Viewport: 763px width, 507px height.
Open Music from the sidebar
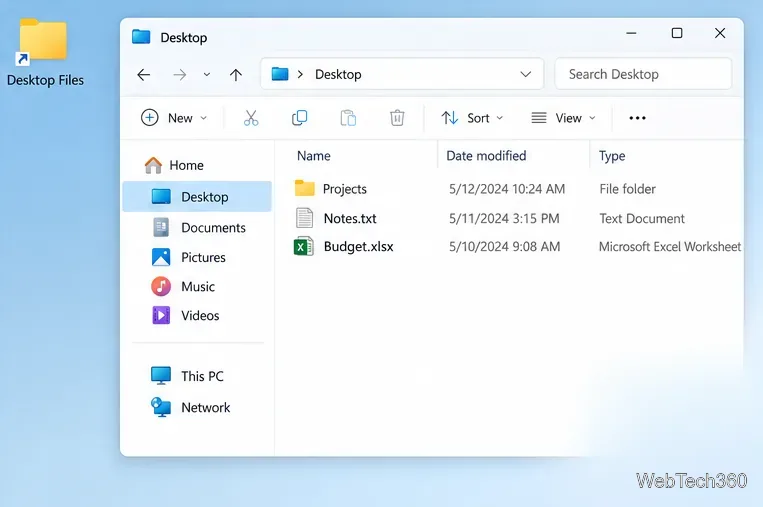pos(182,287)
